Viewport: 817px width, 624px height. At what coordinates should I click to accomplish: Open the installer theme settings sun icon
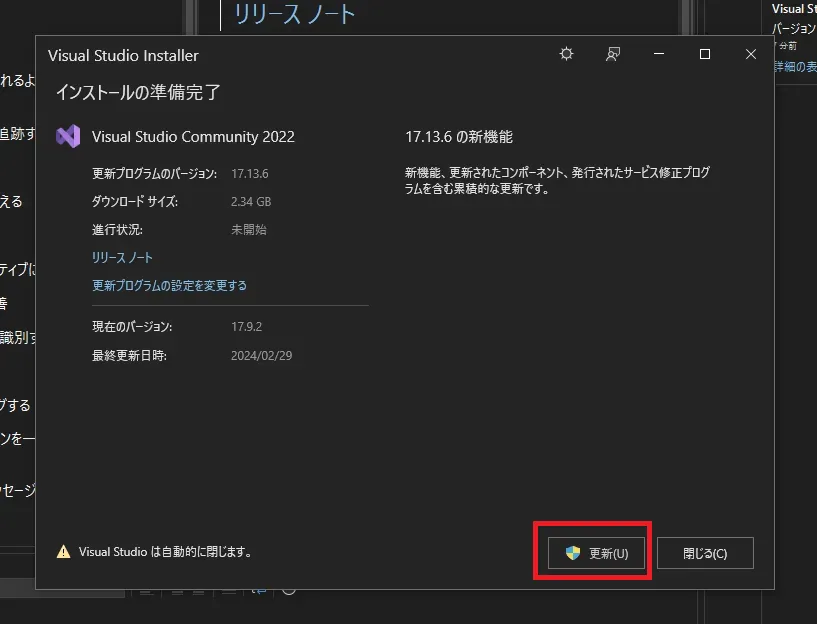pos(566,54)
